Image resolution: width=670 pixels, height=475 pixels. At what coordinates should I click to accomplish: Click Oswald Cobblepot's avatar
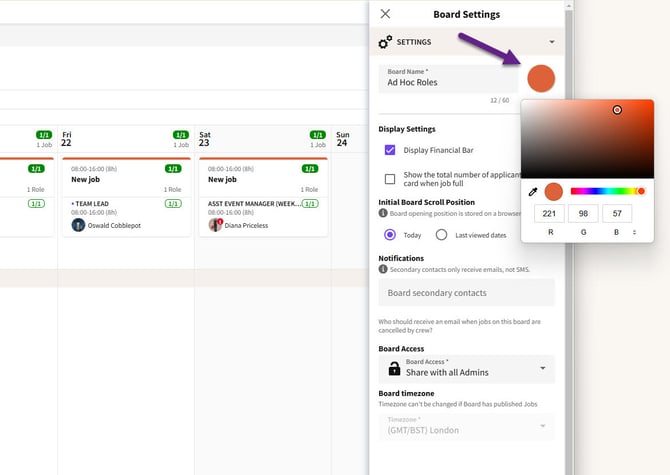[78, 225]
